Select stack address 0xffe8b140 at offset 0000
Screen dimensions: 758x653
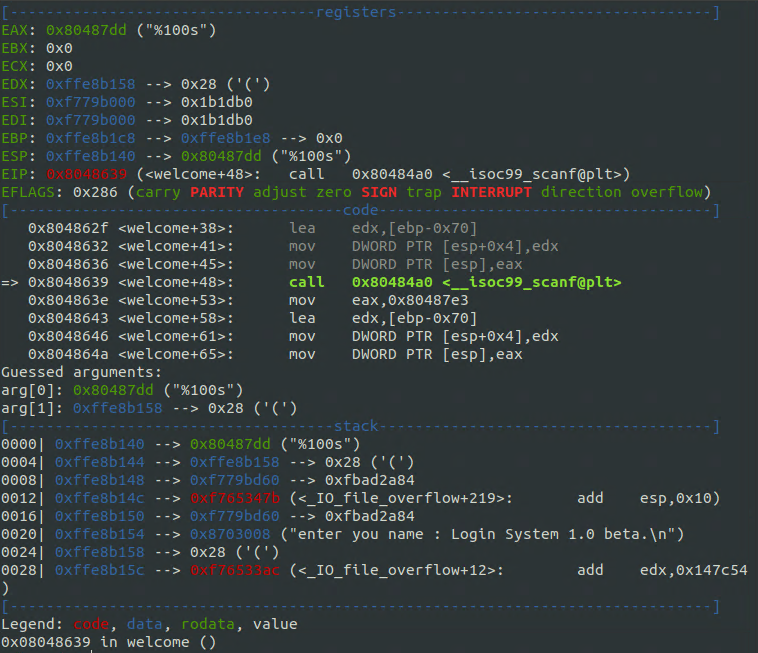pyautogui.click(x=100, y=444)
